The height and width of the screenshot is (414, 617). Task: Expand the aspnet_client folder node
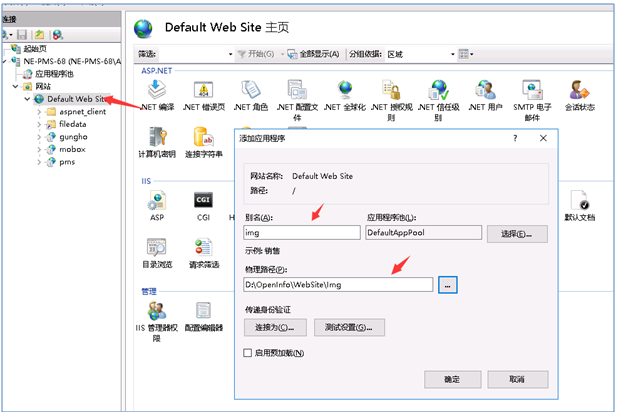coord(38,112)
